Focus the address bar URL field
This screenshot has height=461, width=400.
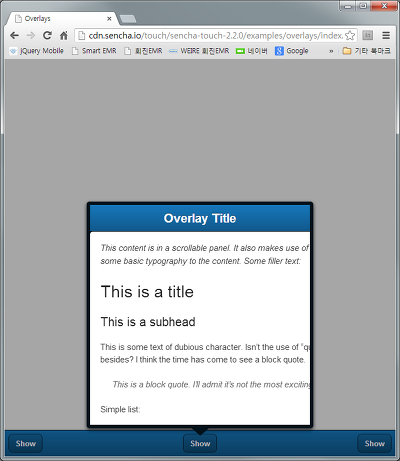pyautogui.click(x=216, y=35)
